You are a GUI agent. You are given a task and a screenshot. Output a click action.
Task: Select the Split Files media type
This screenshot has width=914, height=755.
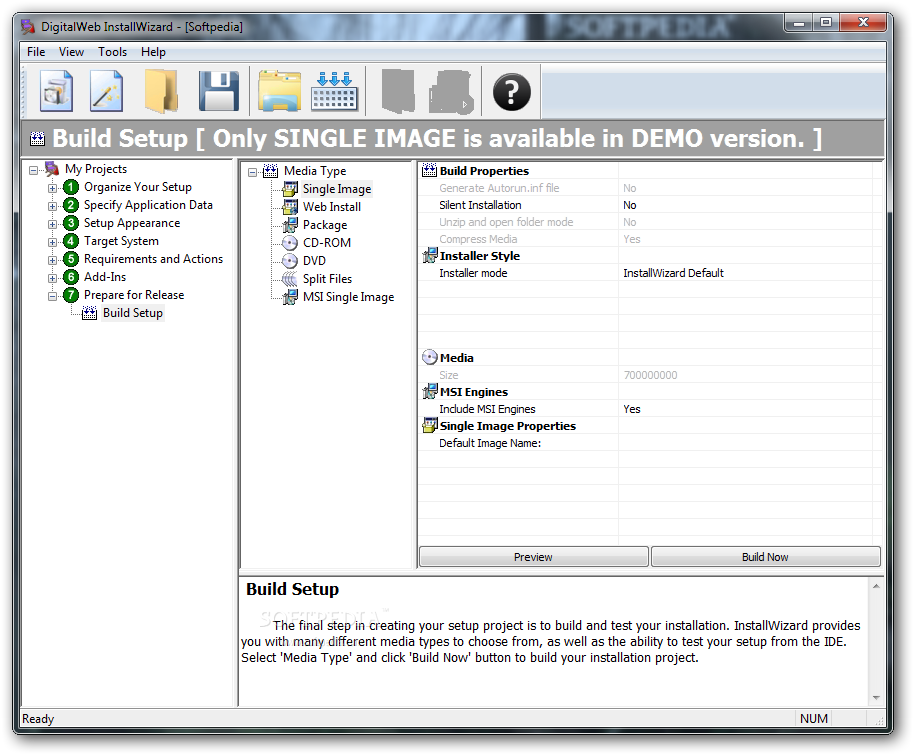(x=327, y=279)
